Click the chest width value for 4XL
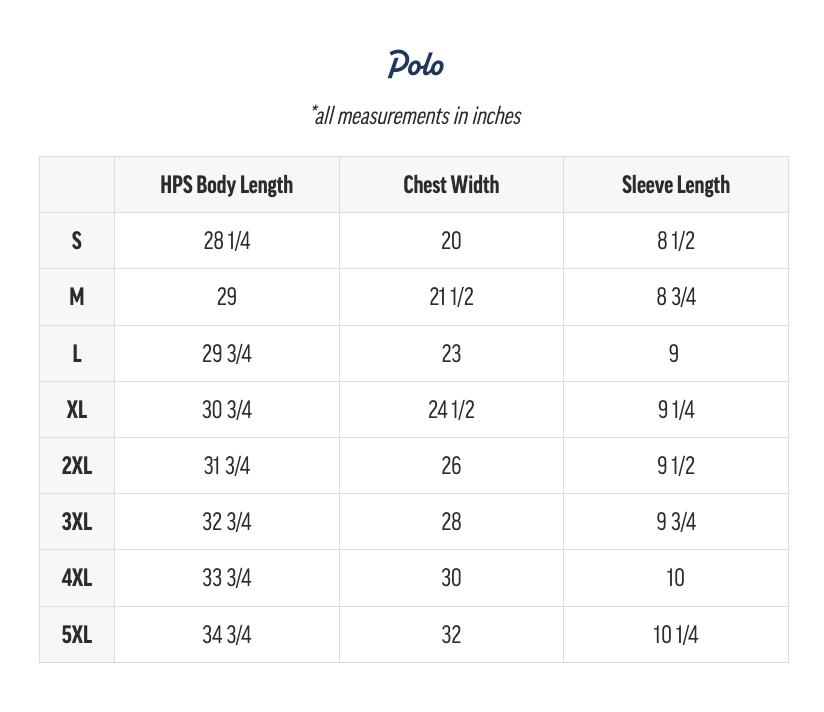Screen dimensions: 824x712 pos(451,577)
